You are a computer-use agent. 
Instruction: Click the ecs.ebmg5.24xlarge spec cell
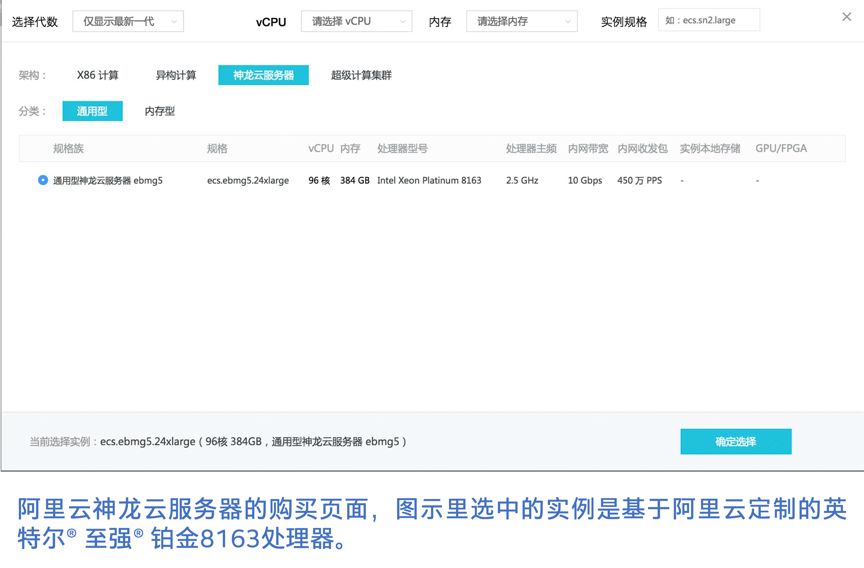(248, 180)
